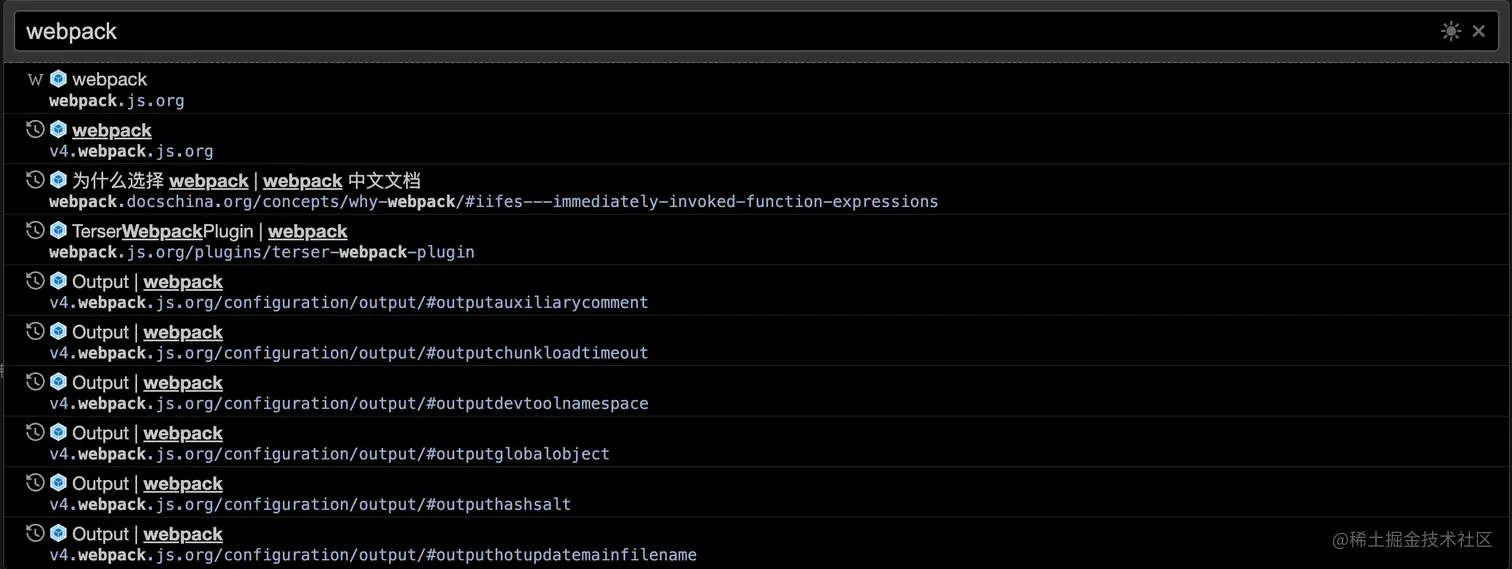Open the outputdevtoolnamespace URL
This screenshot has height=569, width=1512.
[349, 404]
